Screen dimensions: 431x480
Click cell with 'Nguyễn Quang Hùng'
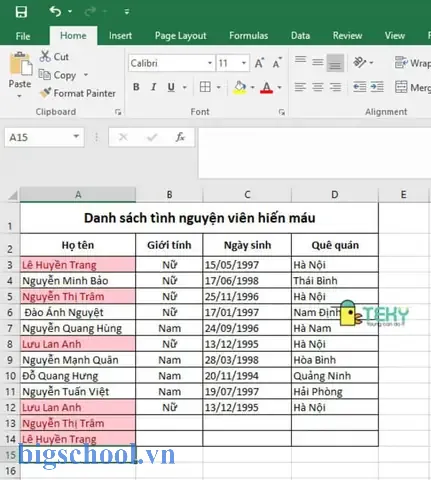point(78,328)
